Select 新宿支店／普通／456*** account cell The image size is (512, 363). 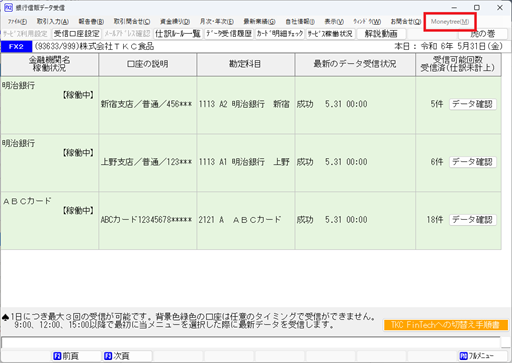click(147, 104)
